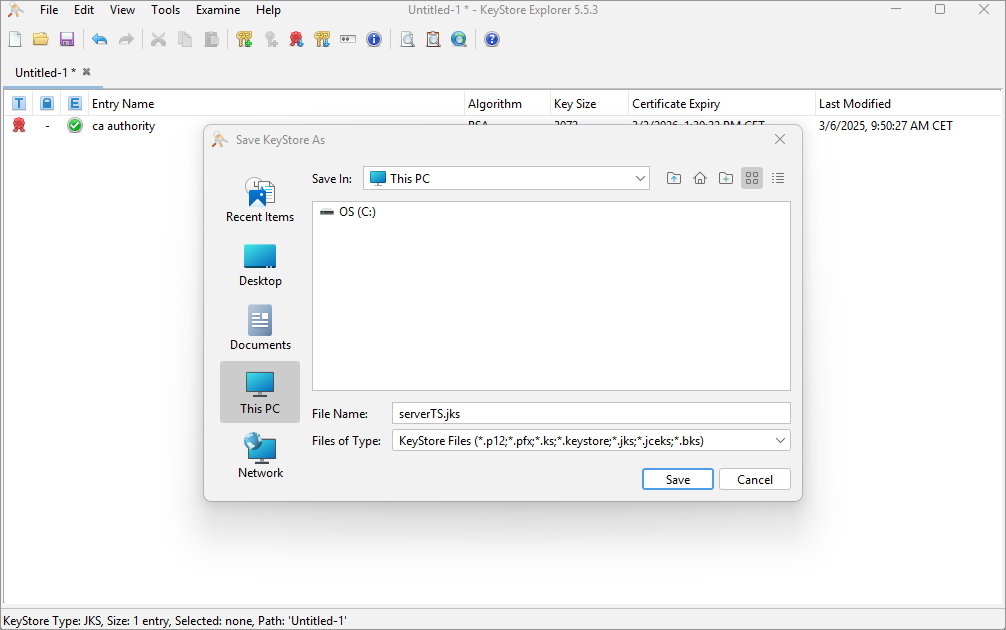Image resolution: width=1006 pixels, height=630 pixels.
Task: Browse the Network location
Action: 260,456
